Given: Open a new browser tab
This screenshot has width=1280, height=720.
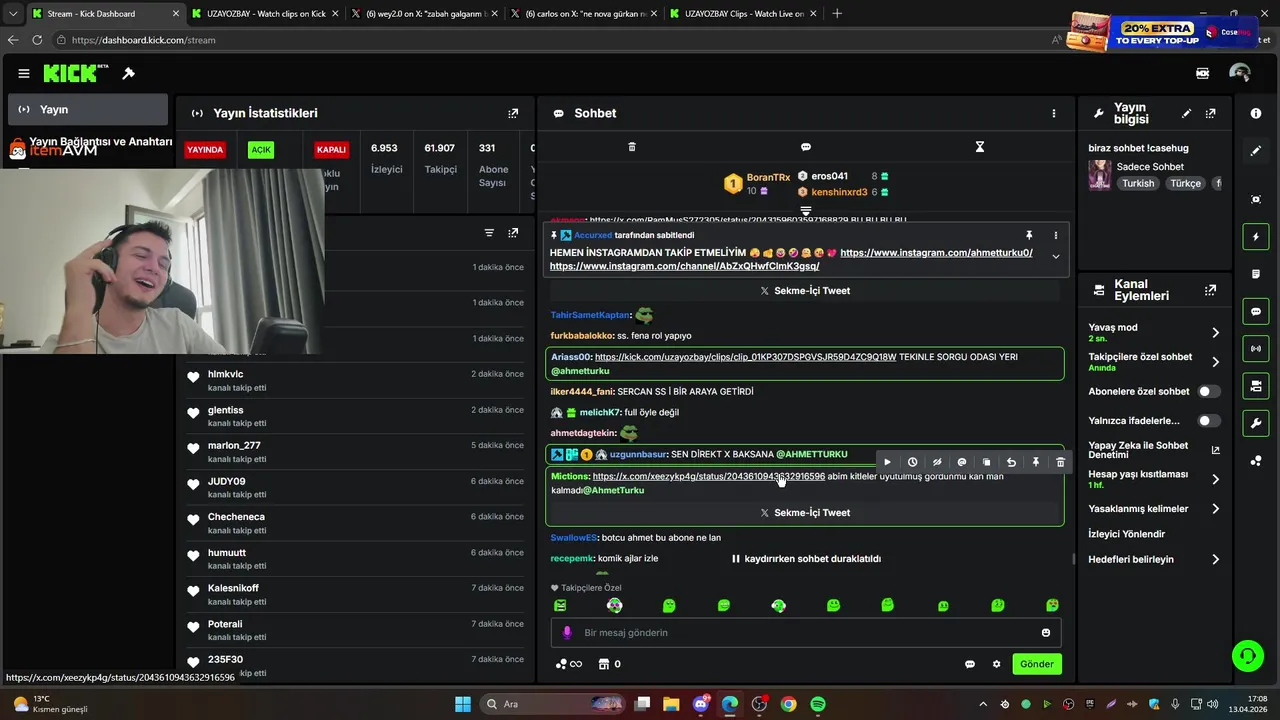Looking at the screenshot, I should [x=837, y=14].
